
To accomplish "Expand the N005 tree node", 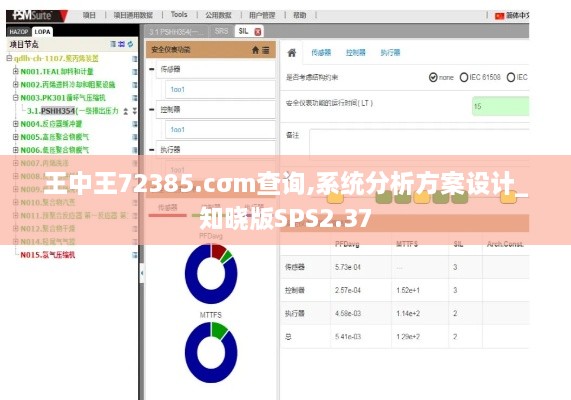I will [x=16, y=137].
